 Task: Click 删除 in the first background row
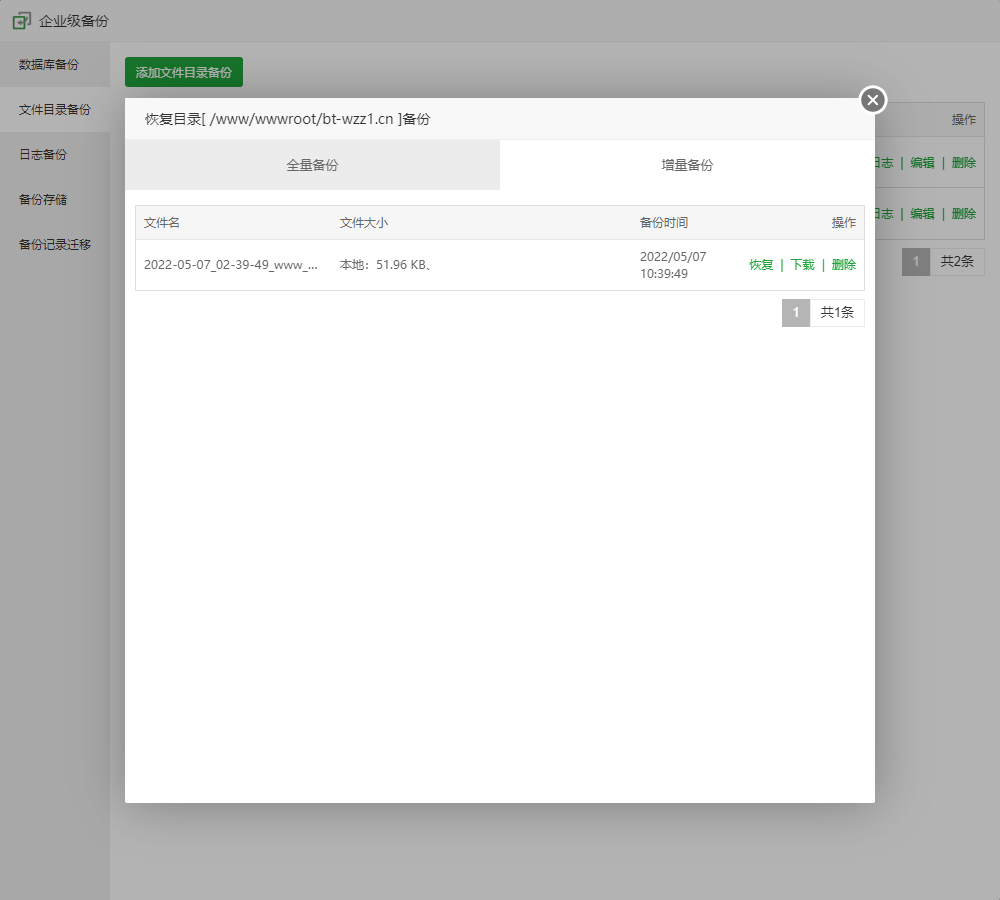coord(963,163)
